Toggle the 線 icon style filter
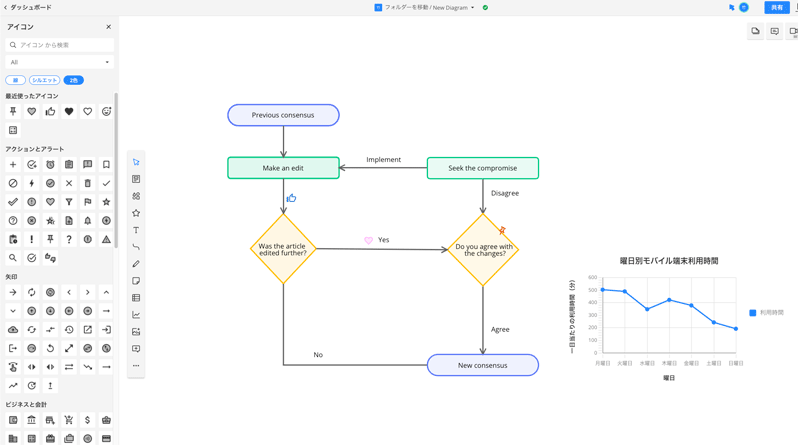Screen dimensions: 798x445 coord(15,80)
